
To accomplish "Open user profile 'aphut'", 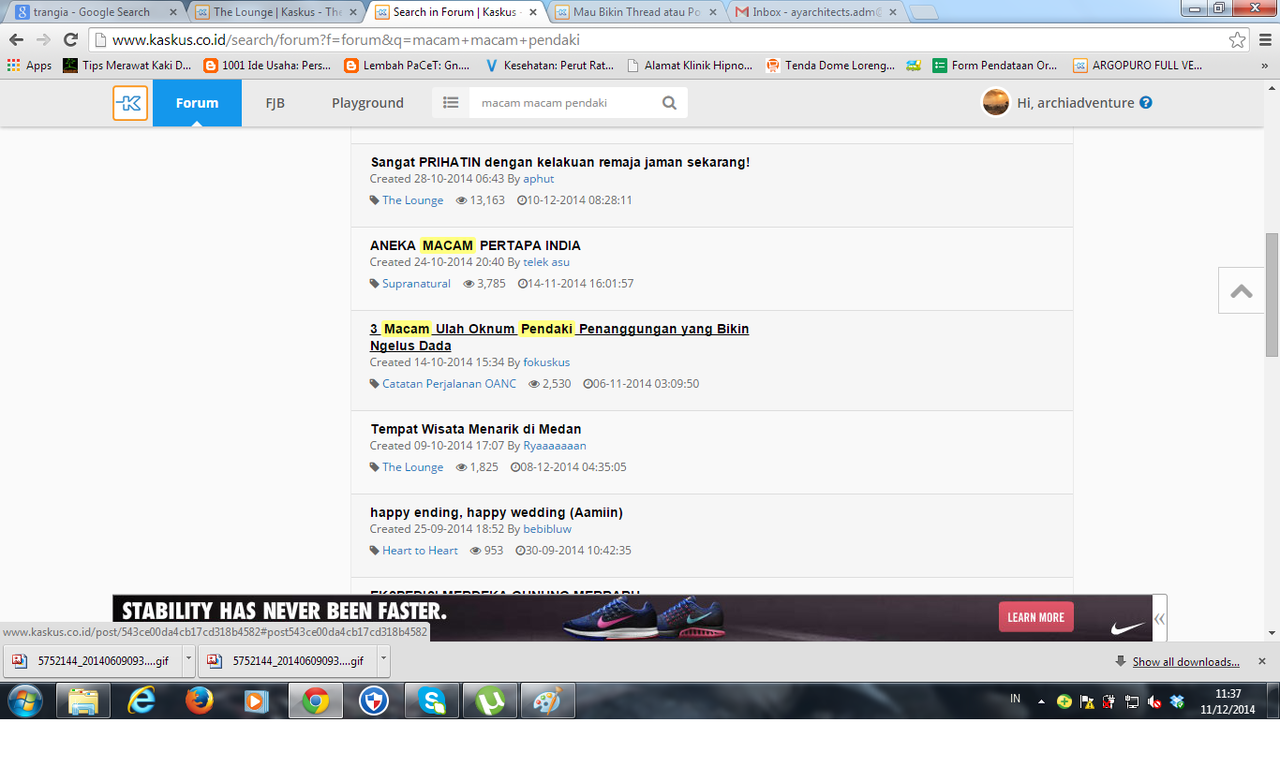I will [538, 179].
